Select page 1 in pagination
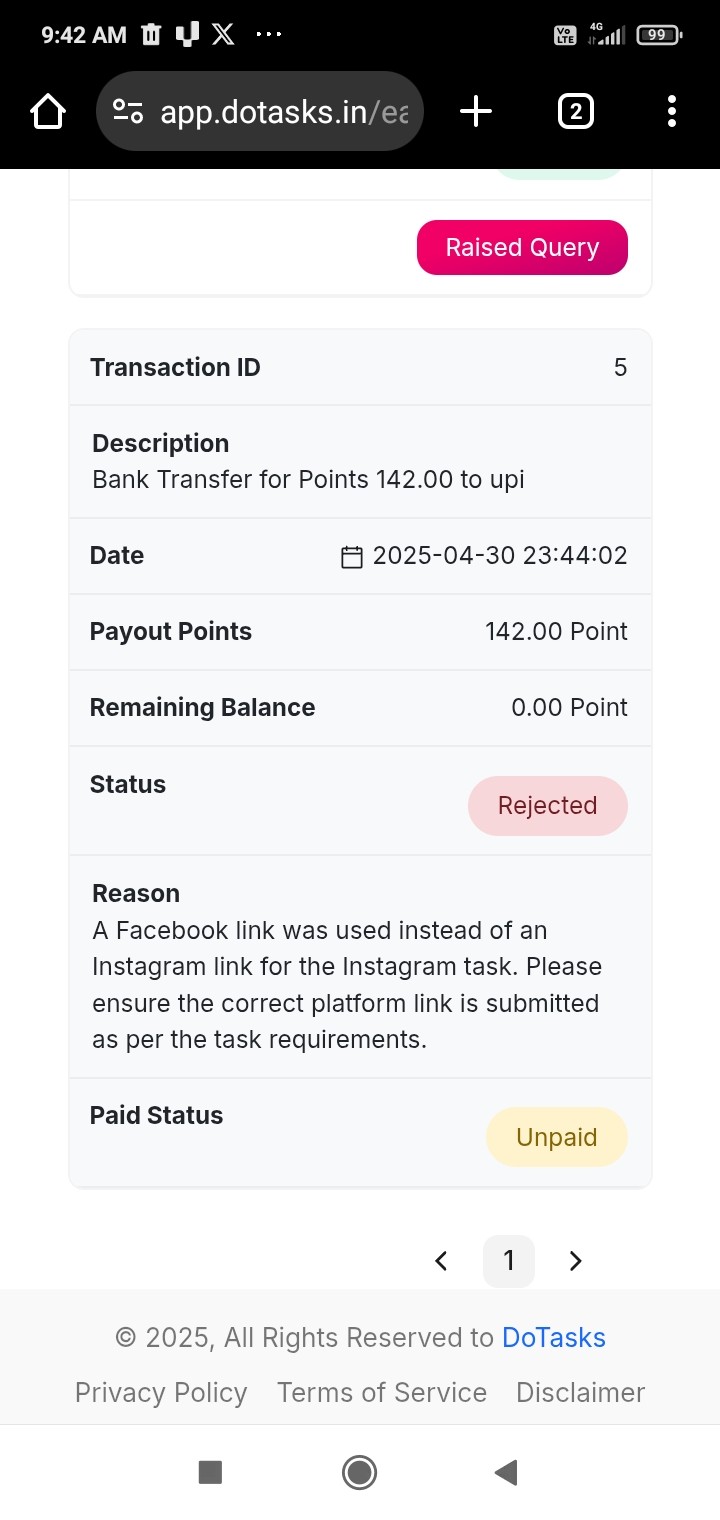 pos(509,1261)
